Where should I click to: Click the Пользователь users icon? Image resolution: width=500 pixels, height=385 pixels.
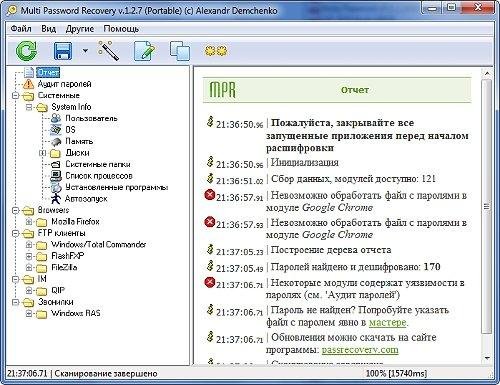(56, 118)
